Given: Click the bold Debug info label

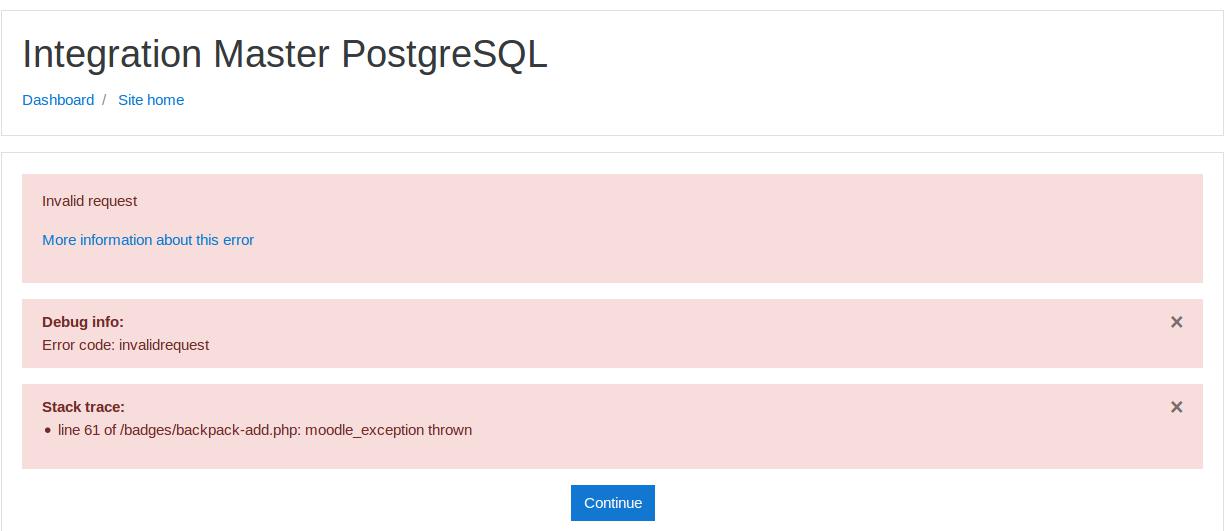Looking at the screenshot, I should pos(83,322).
